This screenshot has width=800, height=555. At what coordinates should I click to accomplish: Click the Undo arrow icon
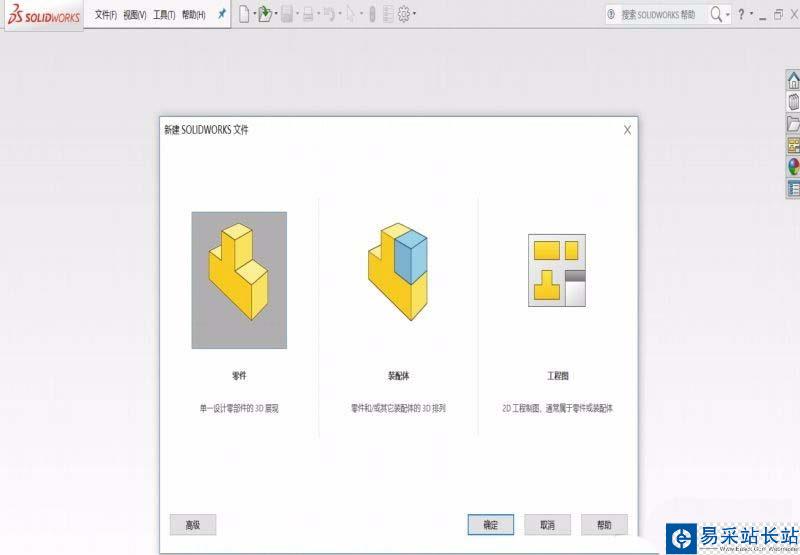point(329,14)
